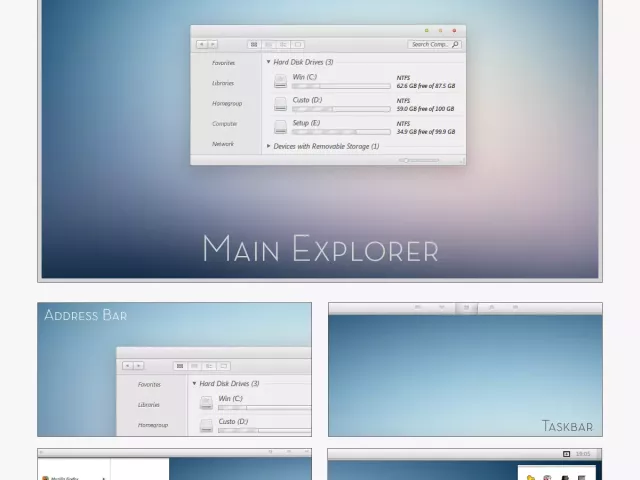This screenshot has width=640, height=480.
Task: Click the magnifier icon in Search Computer box
Action: tap(456, 44)
